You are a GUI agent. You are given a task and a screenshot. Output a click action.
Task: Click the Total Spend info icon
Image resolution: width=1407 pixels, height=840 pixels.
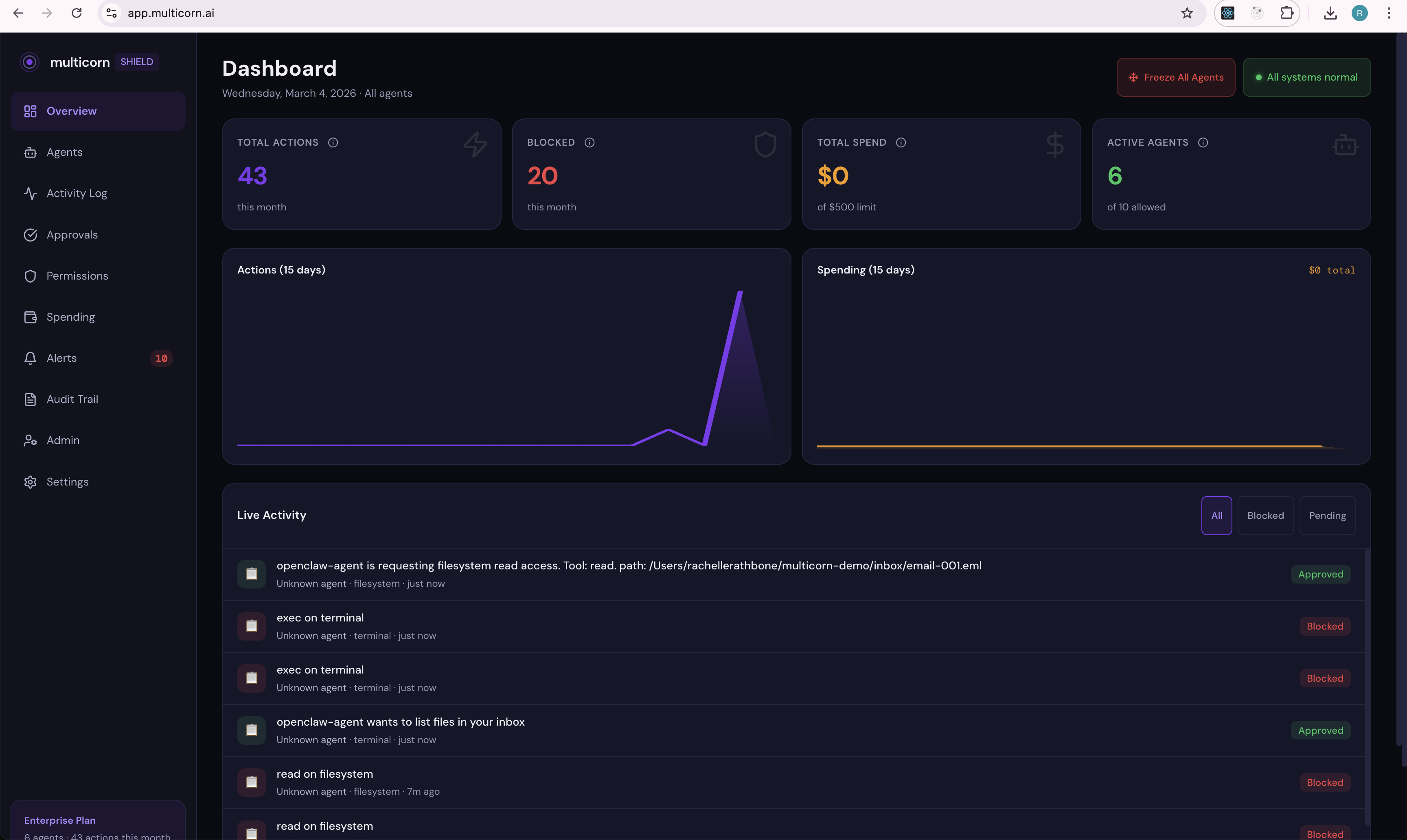[x=901, y=142]
